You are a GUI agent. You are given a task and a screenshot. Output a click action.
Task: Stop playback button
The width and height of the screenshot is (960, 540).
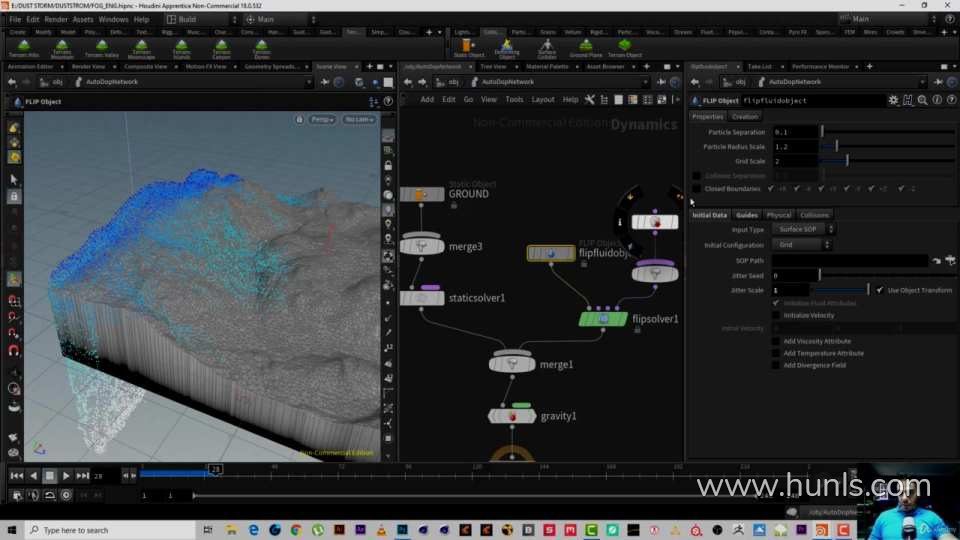pyautogui.click(x=50, y=476)
